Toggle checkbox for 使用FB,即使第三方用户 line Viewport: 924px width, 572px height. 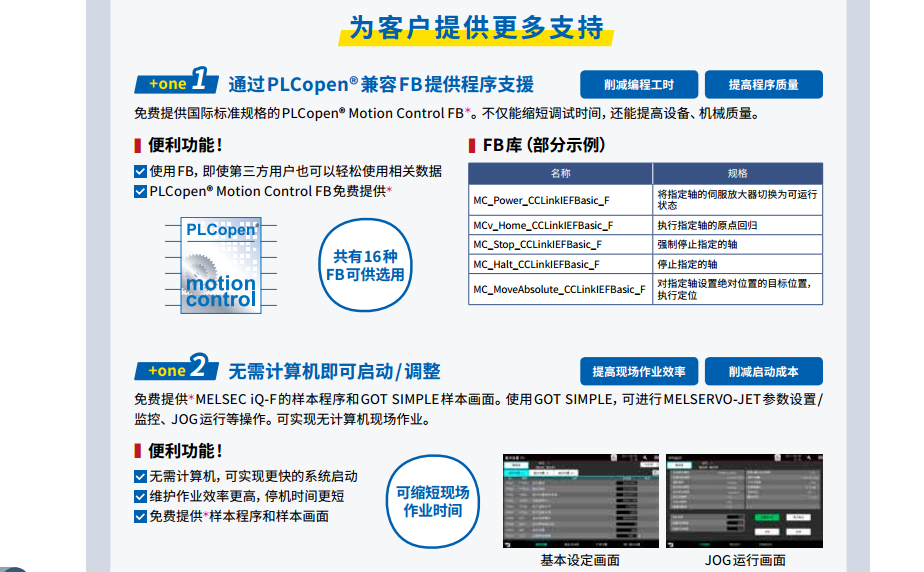[140, 171]
